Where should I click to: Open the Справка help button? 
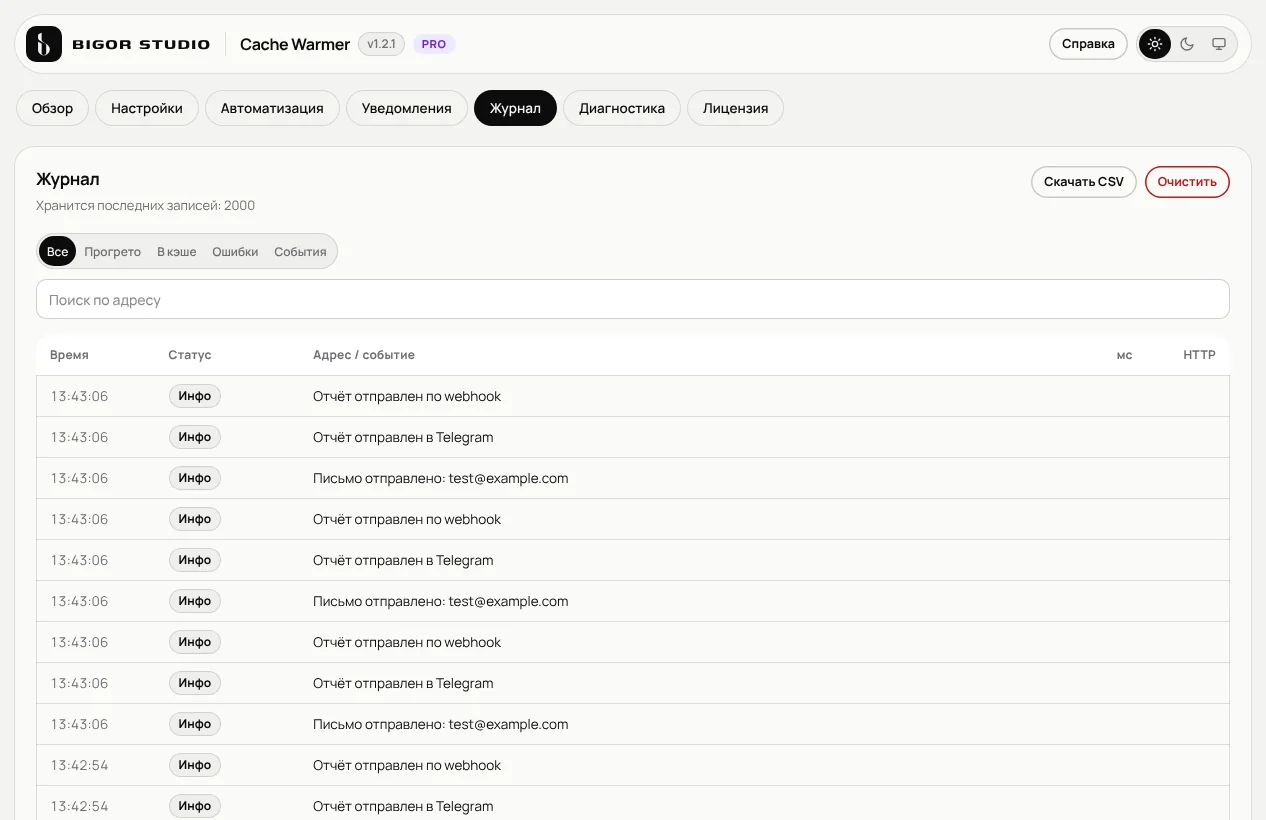coord(1088,44)
